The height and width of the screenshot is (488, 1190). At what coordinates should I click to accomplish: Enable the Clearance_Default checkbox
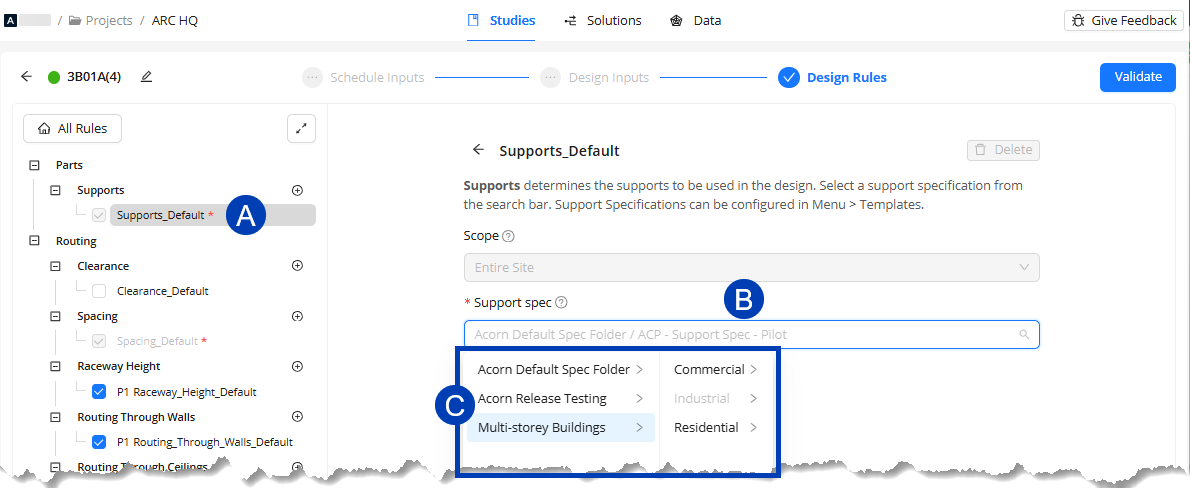click(99, 291)
